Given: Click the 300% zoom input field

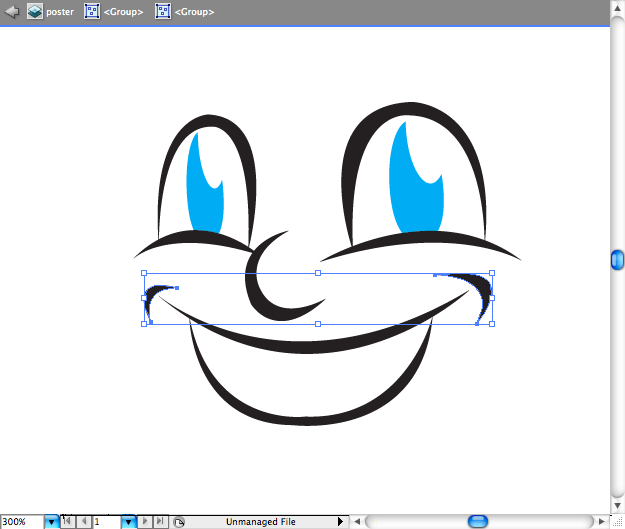Looking at the screenshot, I should 22,521.
